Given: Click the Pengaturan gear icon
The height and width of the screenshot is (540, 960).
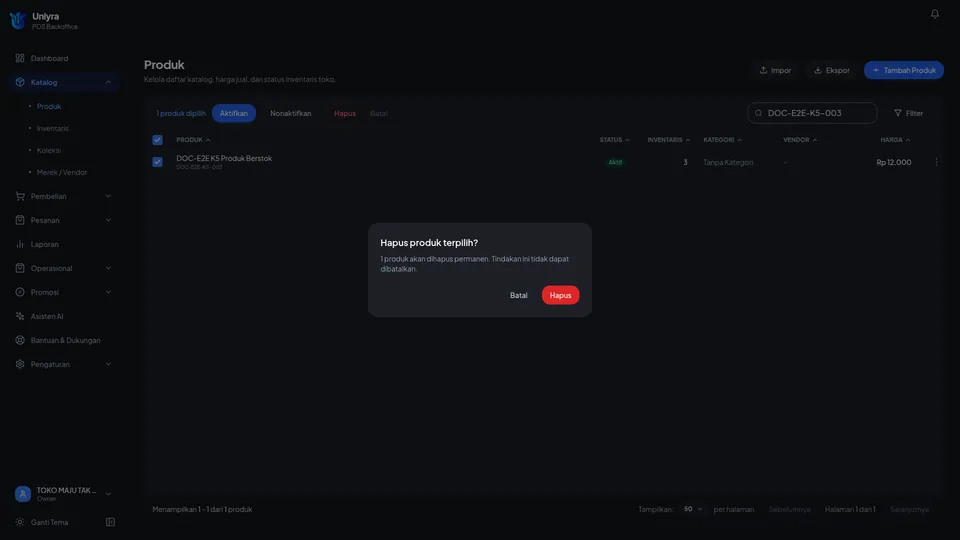Looking at the screenshot, I should (x=20, y=364).
